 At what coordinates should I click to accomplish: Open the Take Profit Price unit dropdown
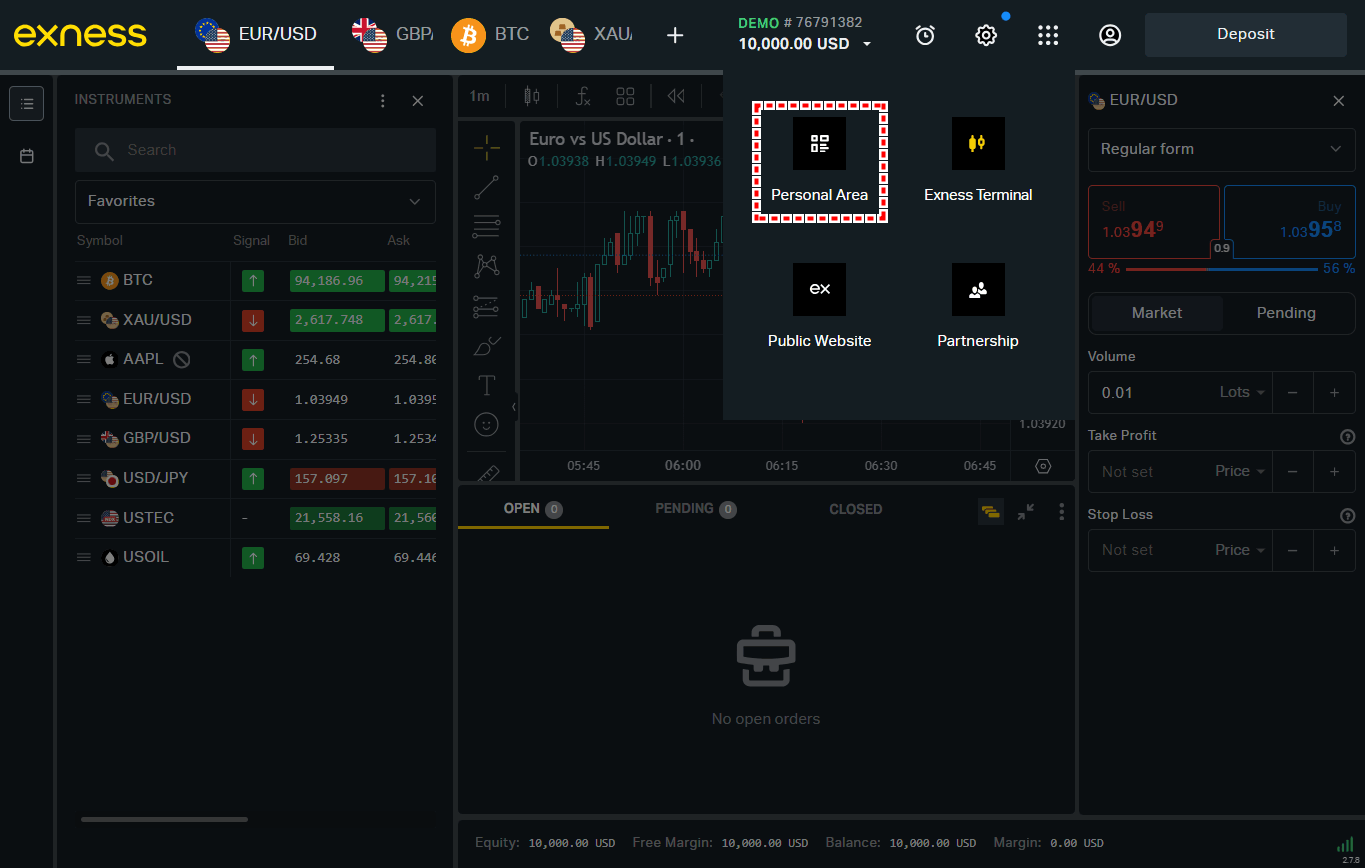pos(1240,471)
